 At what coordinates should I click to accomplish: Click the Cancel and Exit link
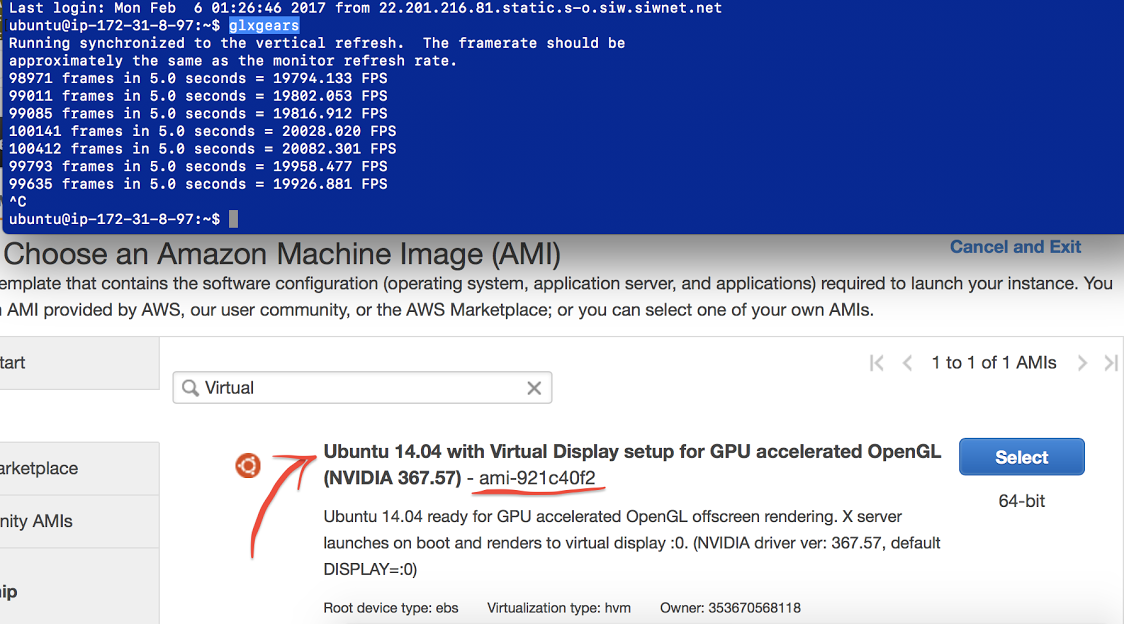pos(1015,247)
